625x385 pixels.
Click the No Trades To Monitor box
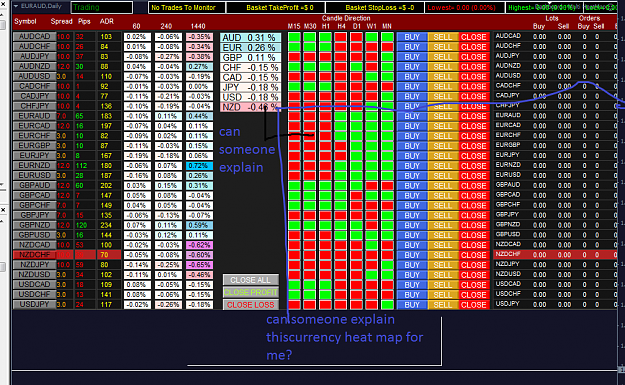point(187,8)
